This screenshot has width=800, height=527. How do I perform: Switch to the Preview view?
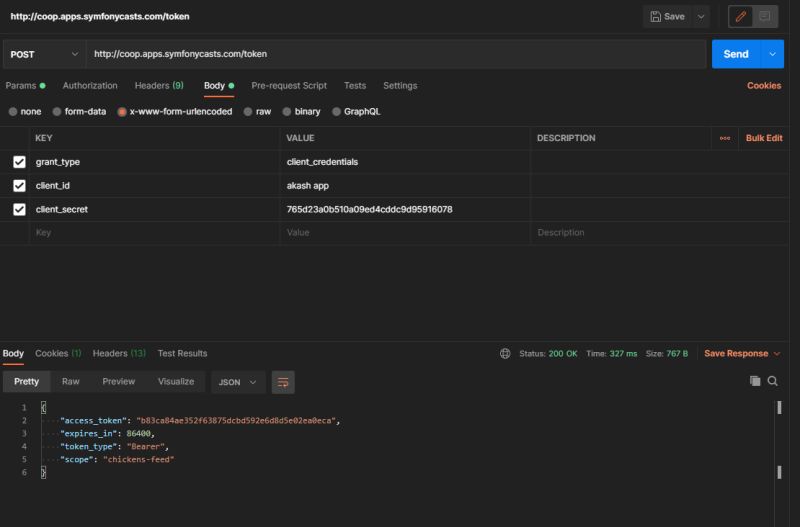pos(118,382)
